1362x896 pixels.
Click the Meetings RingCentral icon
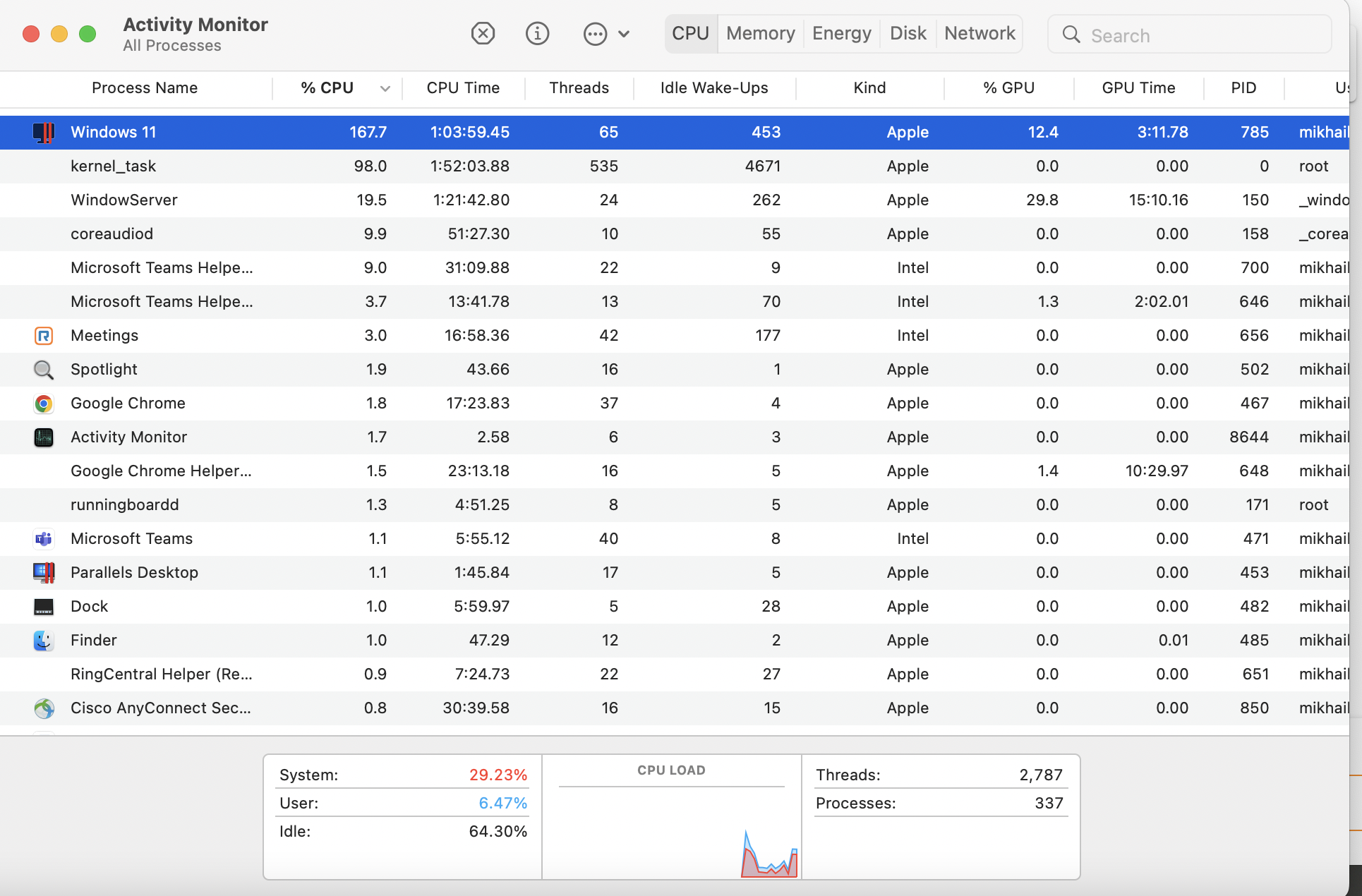click(x=44, y=336)
